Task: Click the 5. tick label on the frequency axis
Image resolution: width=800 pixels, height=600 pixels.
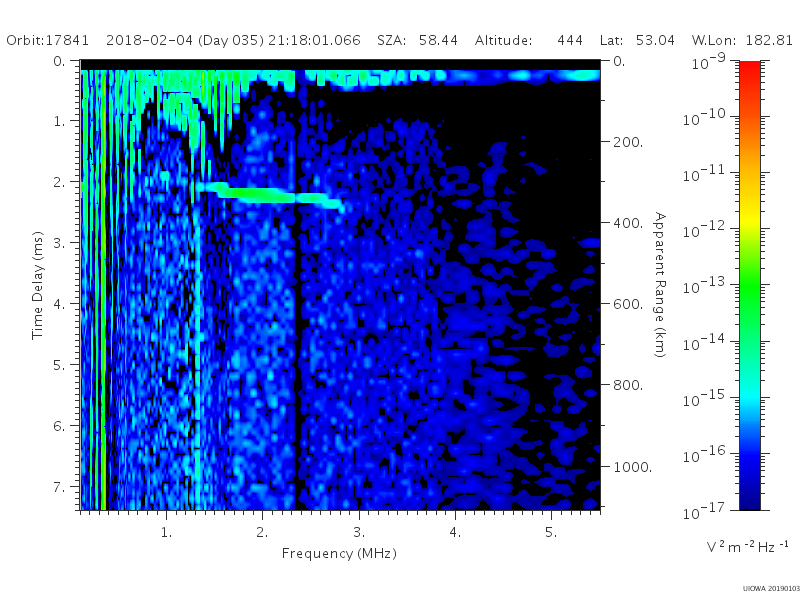Action: coord(551,533)
